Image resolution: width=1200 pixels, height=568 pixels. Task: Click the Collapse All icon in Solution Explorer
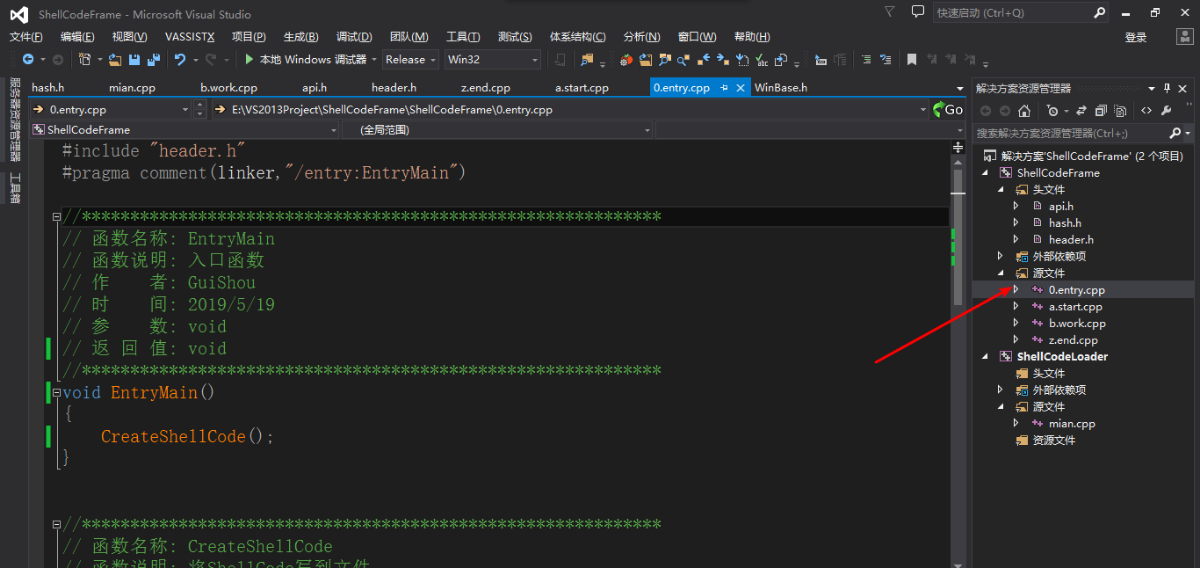point(1102,111)
